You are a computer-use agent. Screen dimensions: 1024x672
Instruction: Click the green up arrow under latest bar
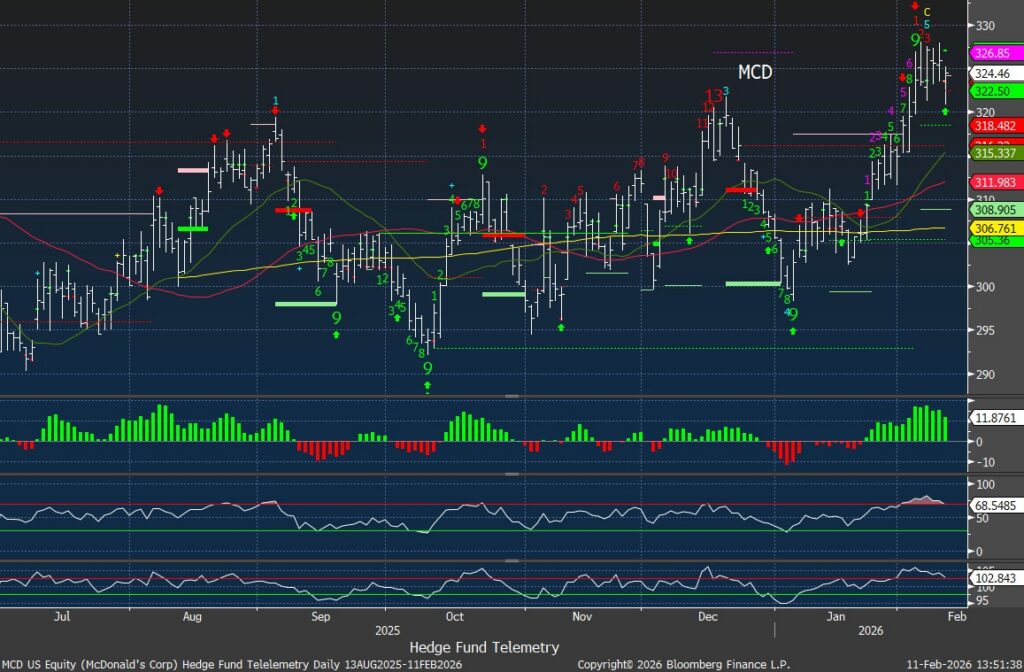click(945, 111)
